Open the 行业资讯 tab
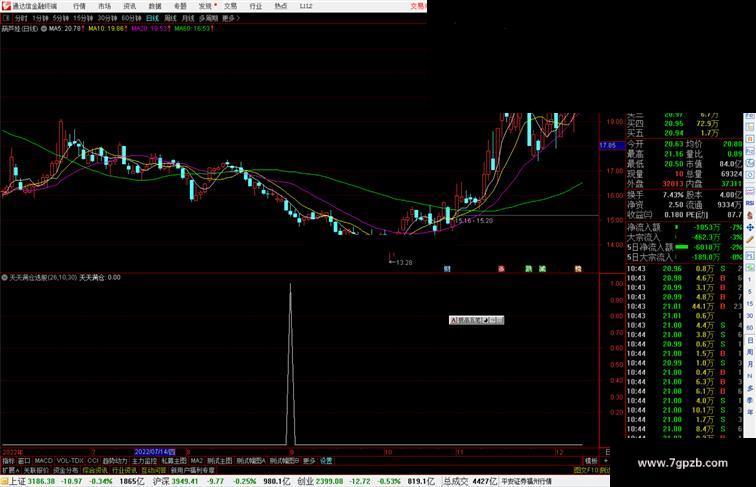Screen dimensions: 756x487 pos(125,470)
